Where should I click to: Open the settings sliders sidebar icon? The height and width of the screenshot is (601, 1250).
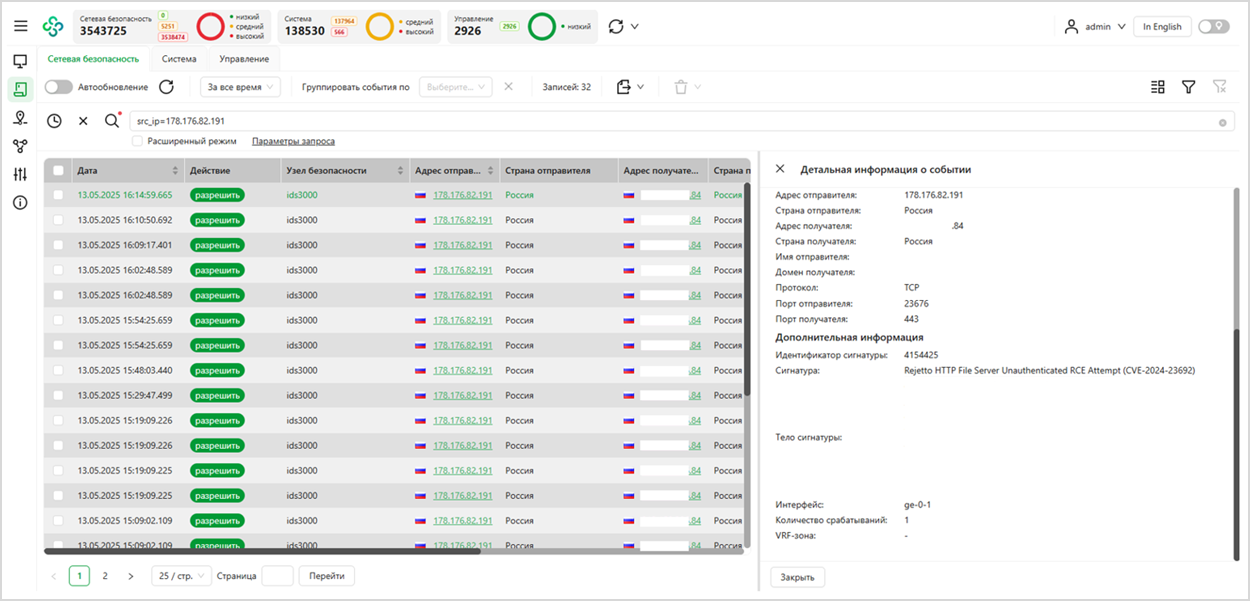[20, 174]
